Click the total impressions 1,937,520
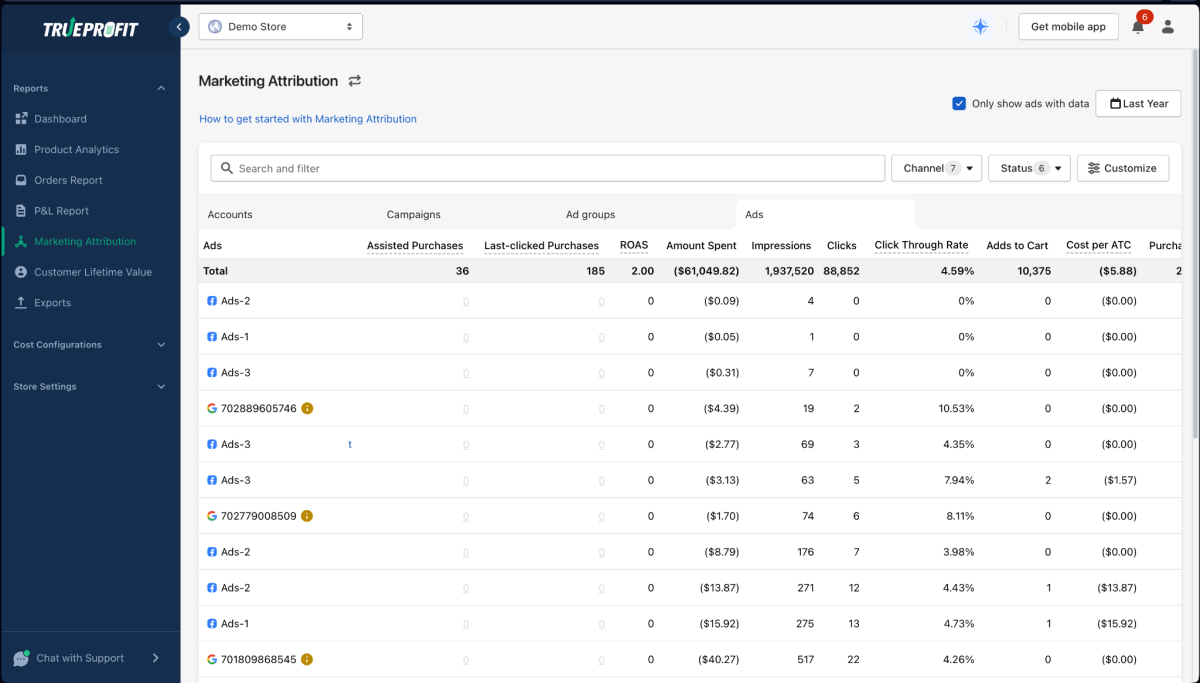 789,271
